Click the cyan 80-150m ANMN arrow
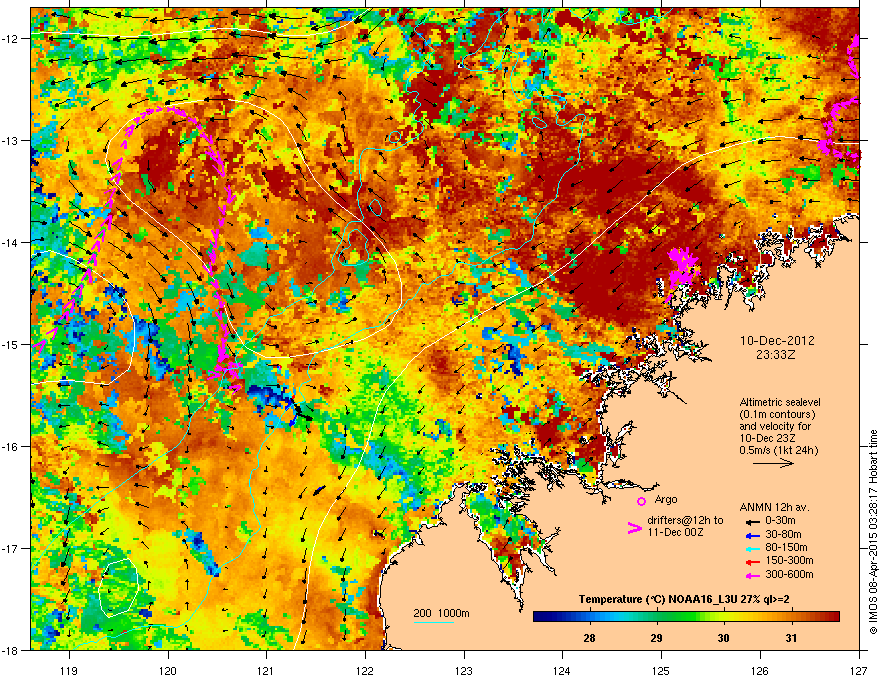The width and height of the screenshot is (880, 680). pos(751,548)
